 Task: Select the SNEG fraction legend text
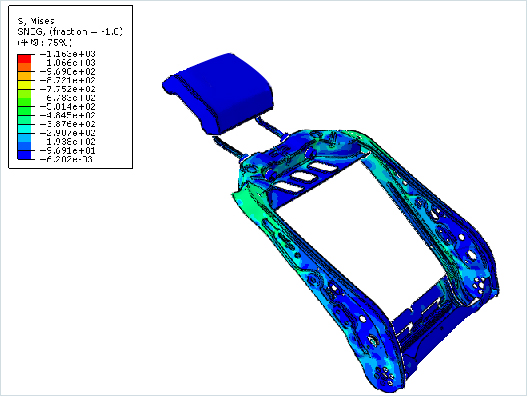pyautogui.click(x=70, y=32)
